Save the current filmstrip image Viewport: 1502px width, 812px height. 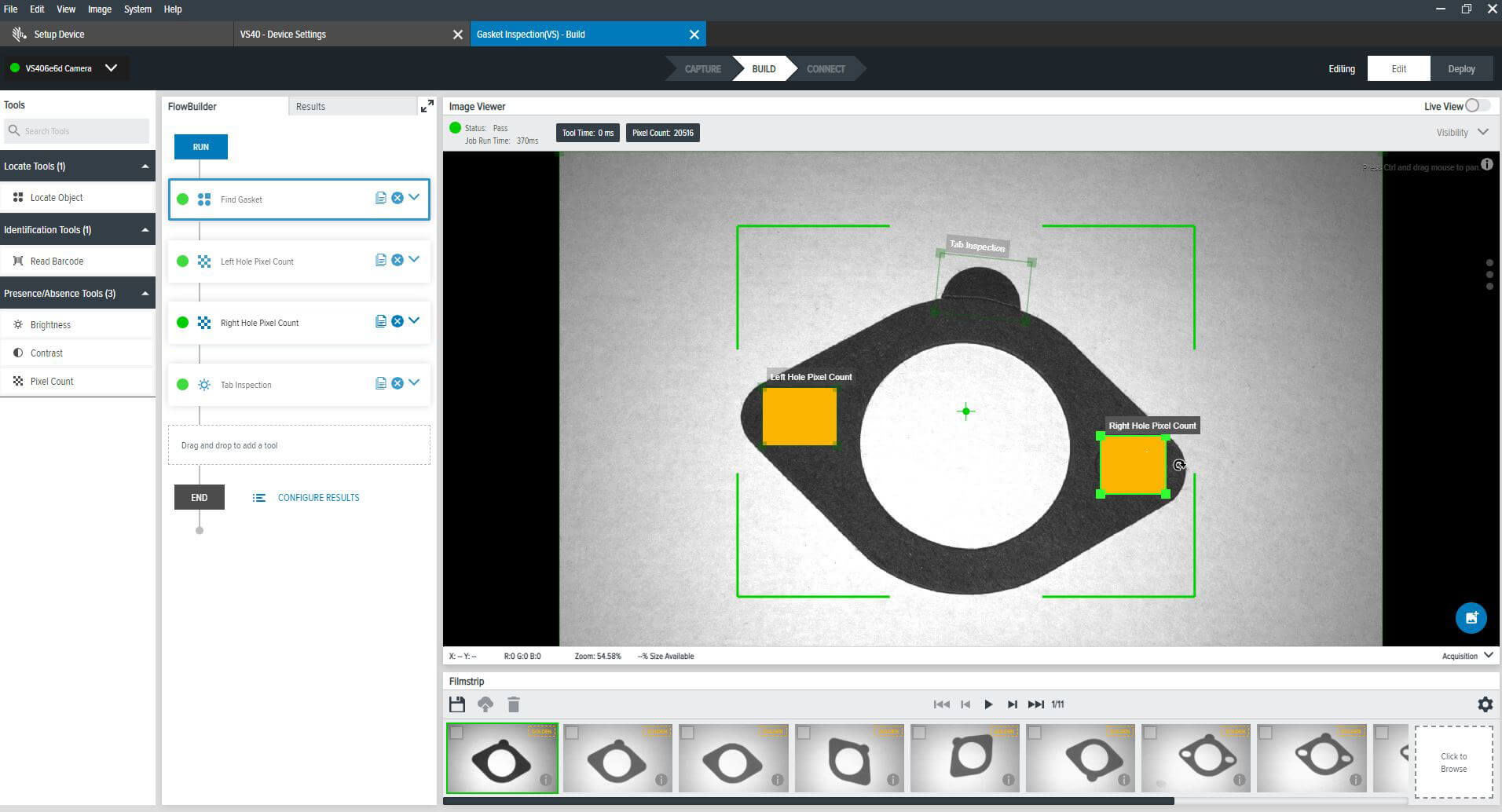456,704
